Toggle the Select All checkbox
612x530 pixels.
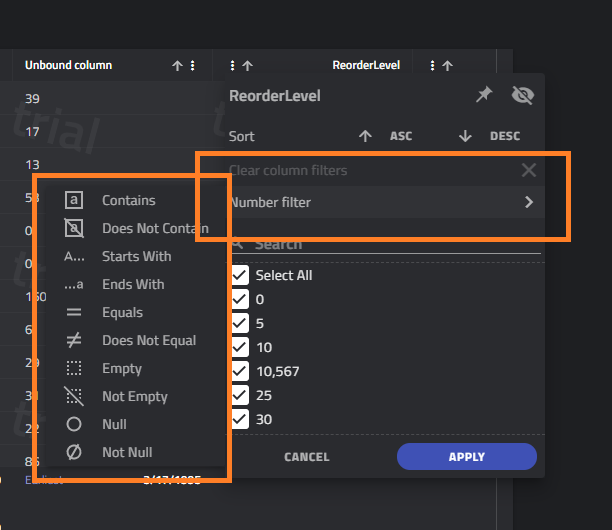(239, 275)
